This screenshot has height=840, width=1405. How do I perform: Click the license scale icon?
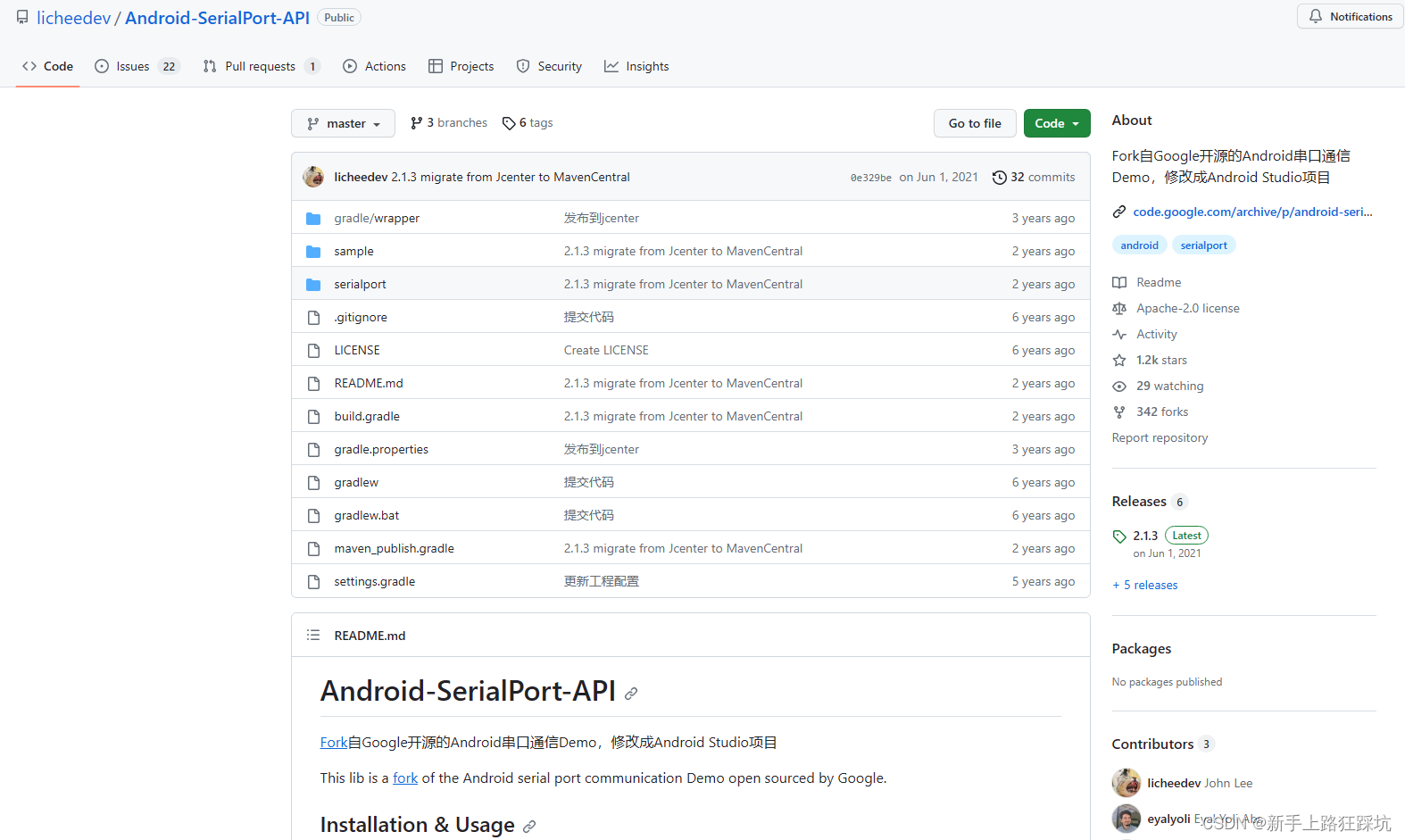pos(1119,309)
